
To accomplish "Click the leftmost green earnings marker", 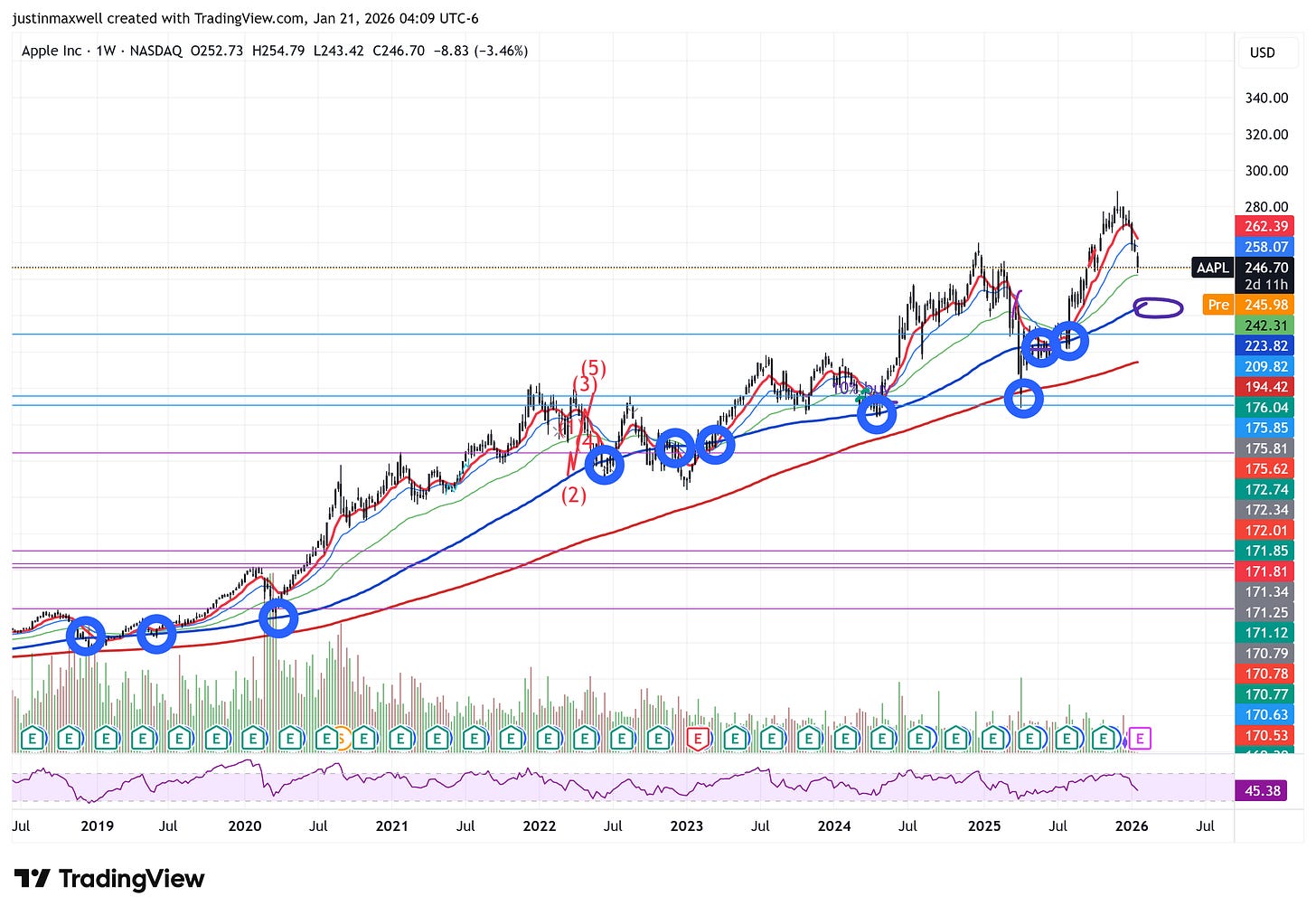I will 33,739.
